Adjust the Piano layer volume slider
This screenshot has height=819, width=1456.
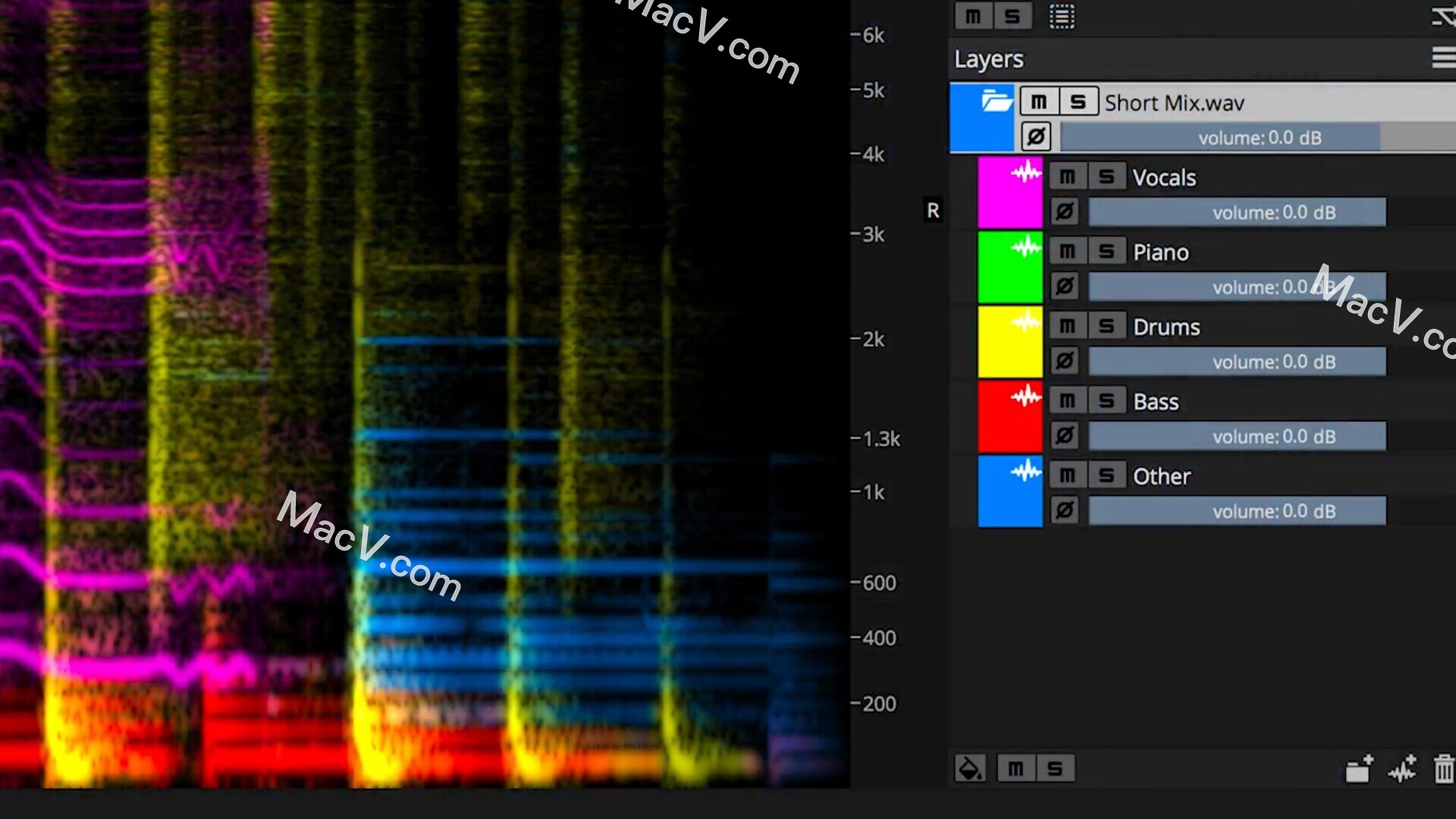click(x=1236, y=287)
